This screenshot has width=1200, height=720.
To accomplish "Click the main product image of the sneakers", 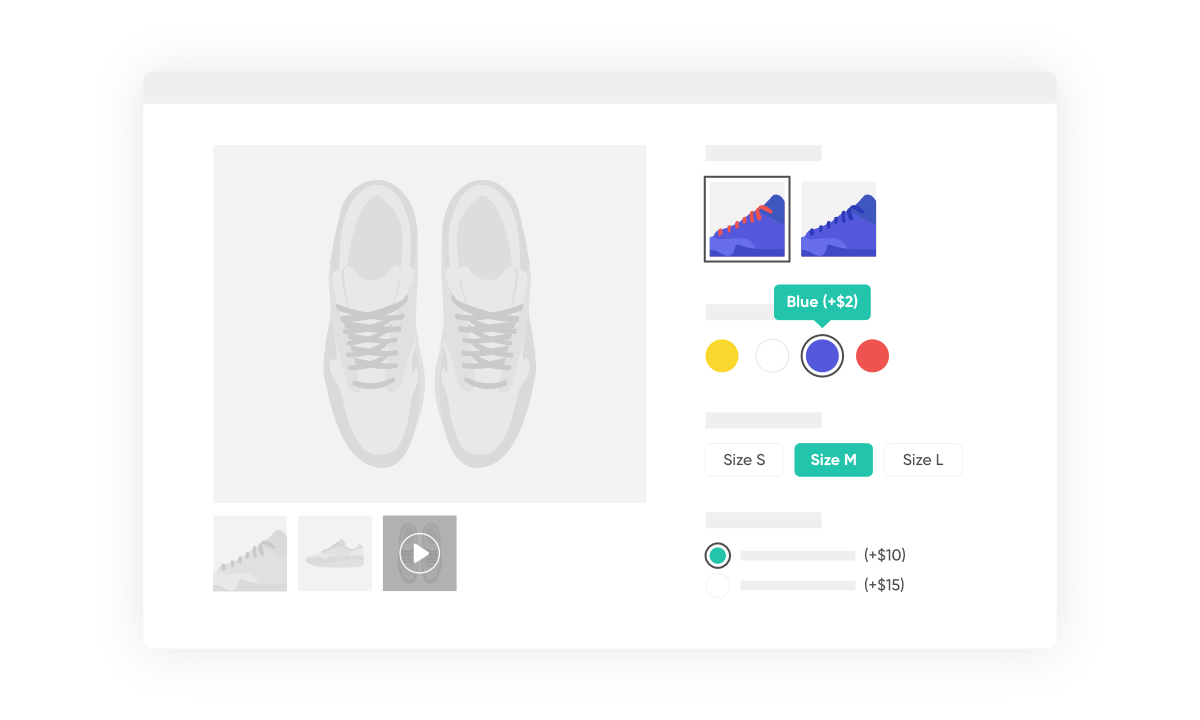I will click(429, 323).
